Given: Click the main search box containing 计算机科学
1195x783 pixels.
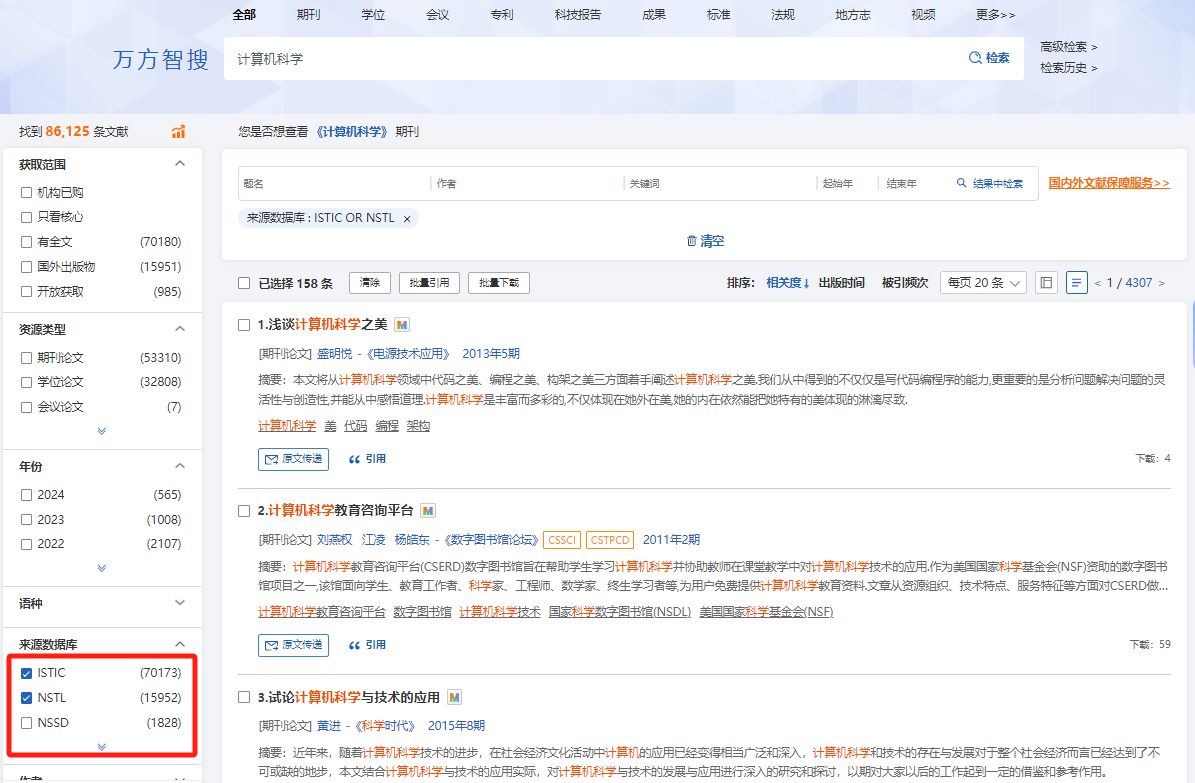Looking at the screenshot, I should tap(594, 59).
